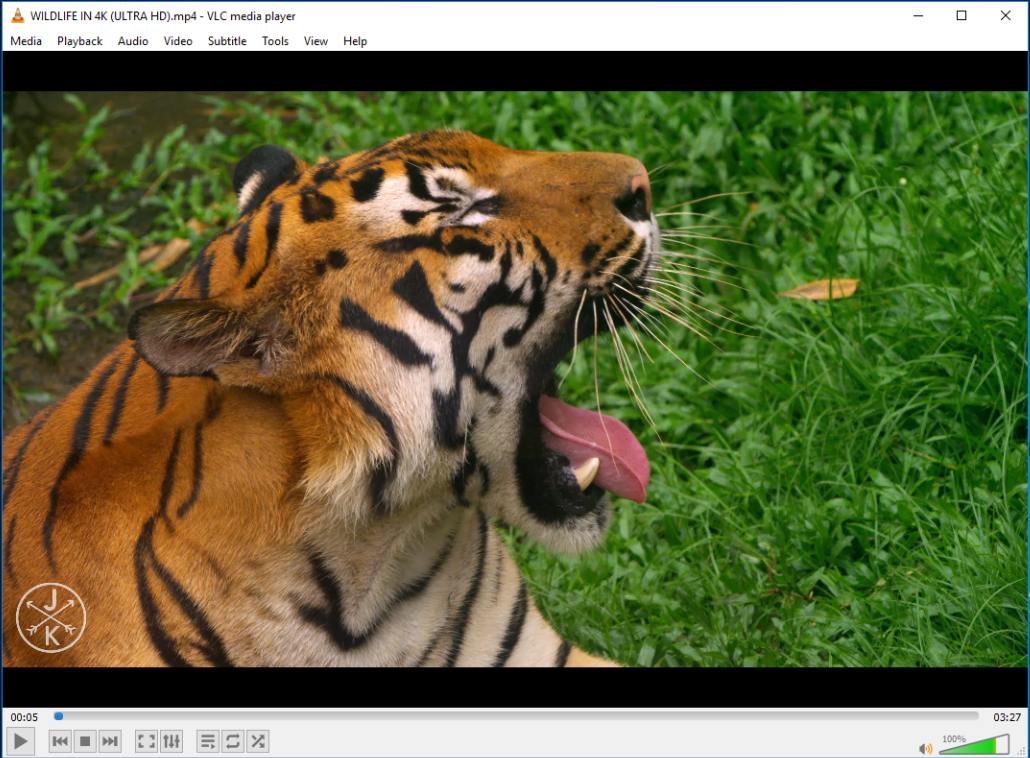Expand the Tools menu
Image resolution: width=1030 pixels, height=758 pixels.
275,41
